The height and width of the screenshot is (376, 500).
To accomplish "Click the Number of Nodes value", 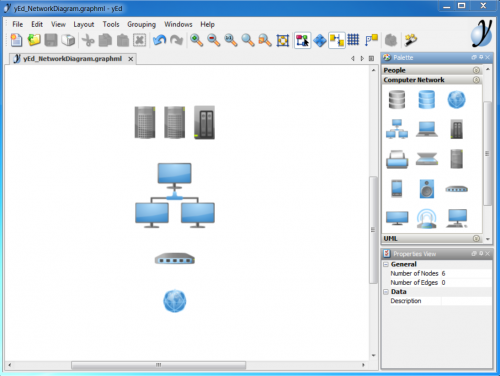I will [x=466, y=273].
